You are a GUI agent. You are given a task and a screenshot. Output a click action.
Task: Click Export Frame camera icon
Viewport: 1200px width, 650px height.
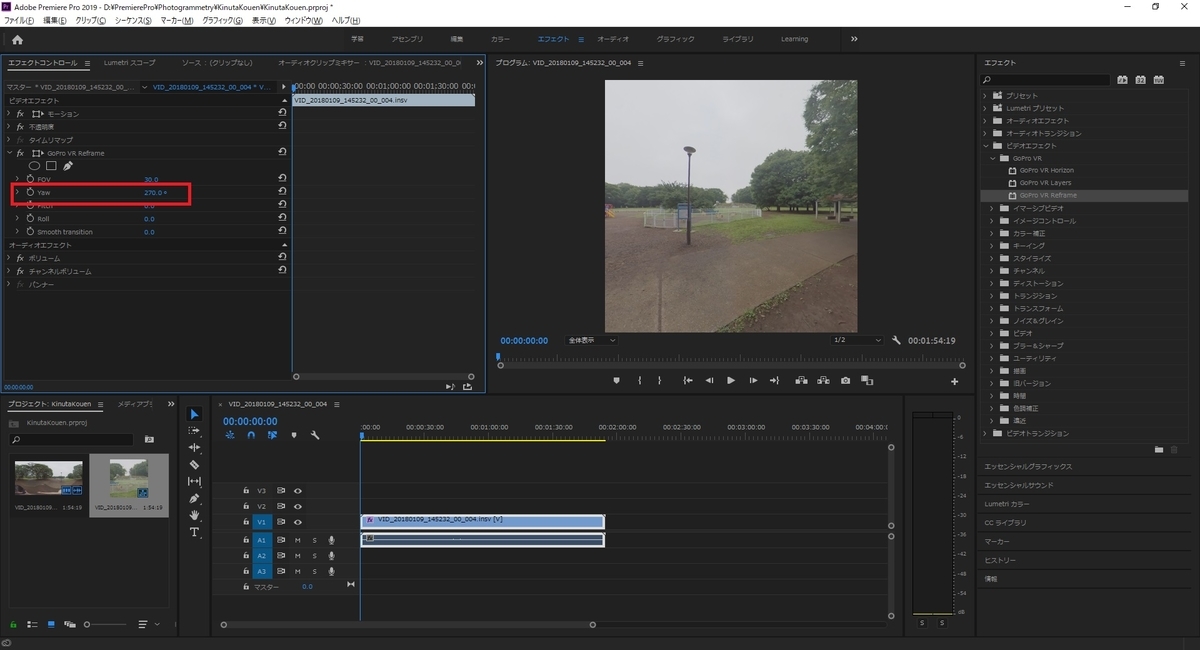pos(846,380)
